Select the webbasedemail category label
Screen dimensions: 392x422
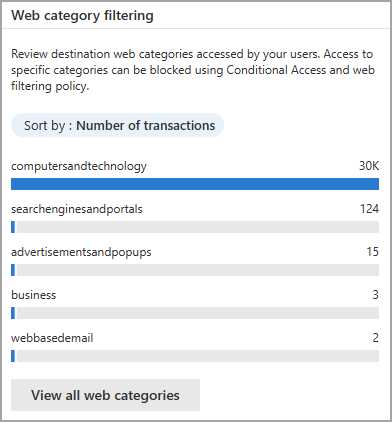52,338
